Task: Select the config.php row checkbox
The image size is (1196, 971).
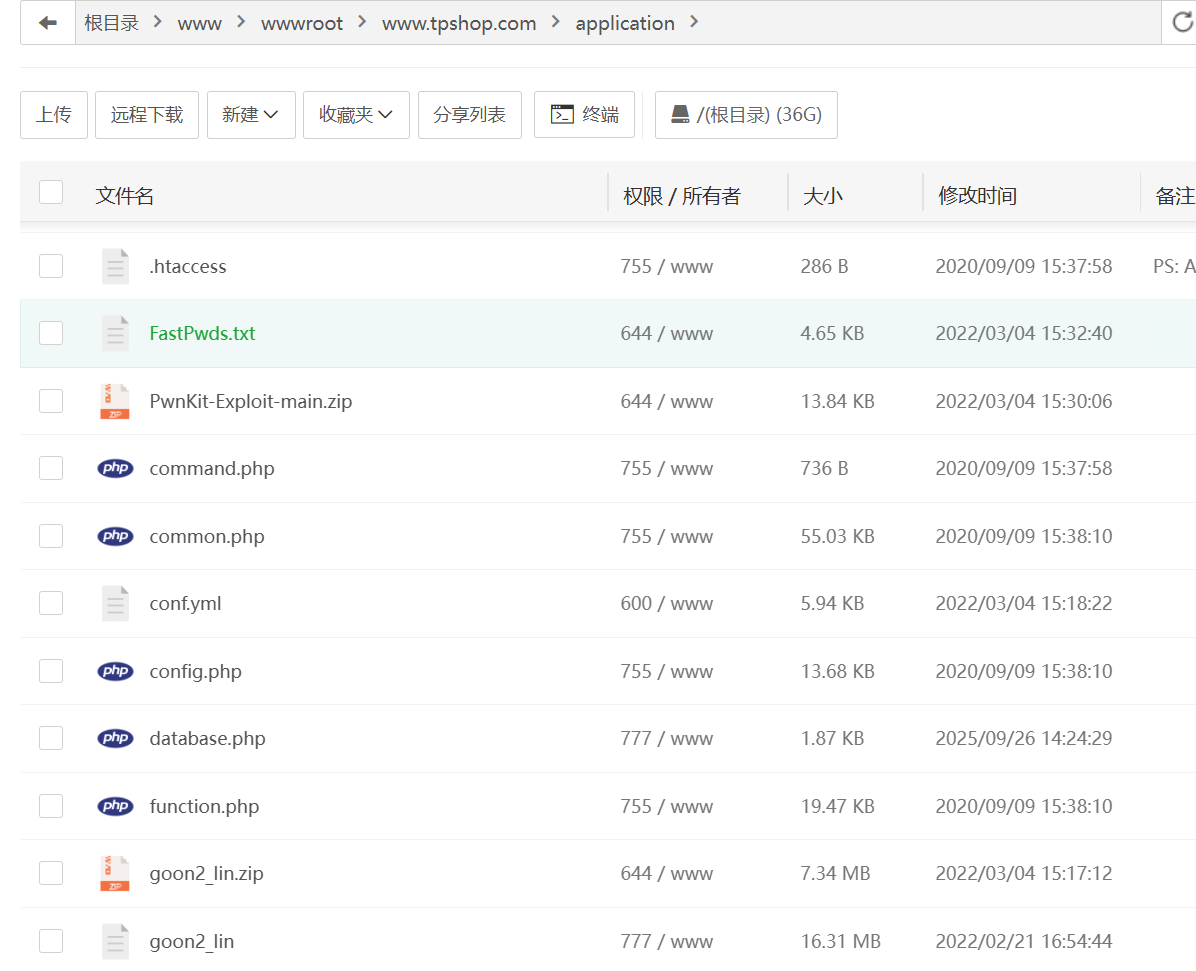Action: [x=51, y=671]
